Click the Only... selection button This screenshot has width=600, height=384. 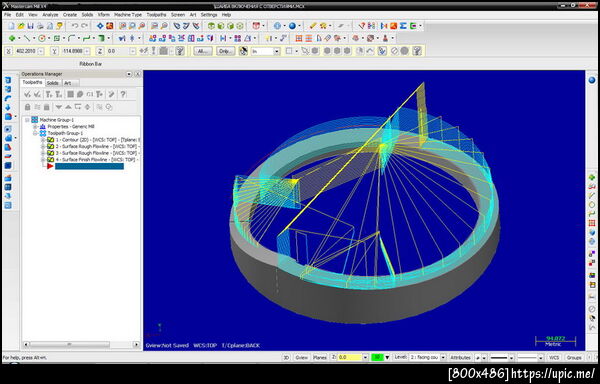225,51
